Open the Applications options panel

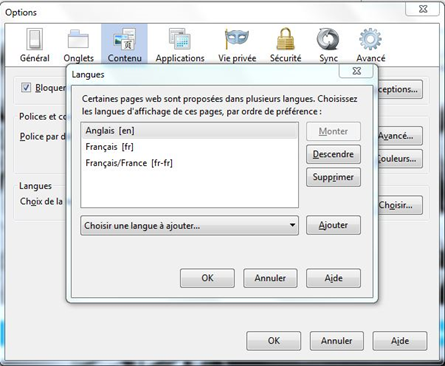180,46
